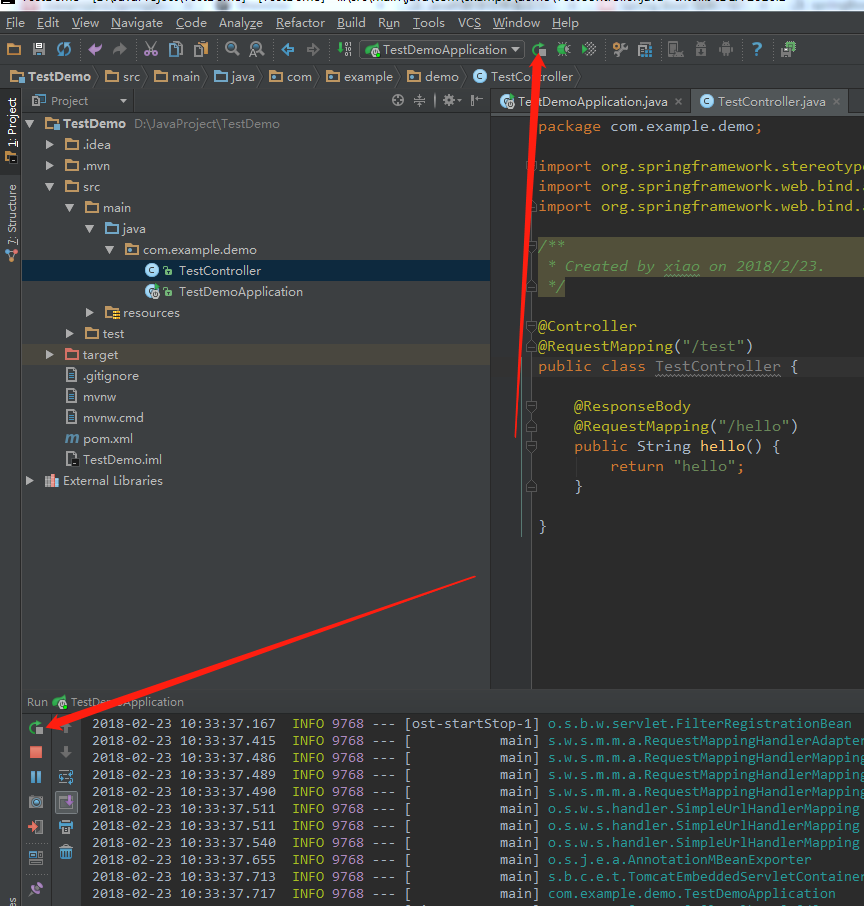
Task: Toggle Soft-Wrap in the console toolbar
Action: (x=66, y=777)
